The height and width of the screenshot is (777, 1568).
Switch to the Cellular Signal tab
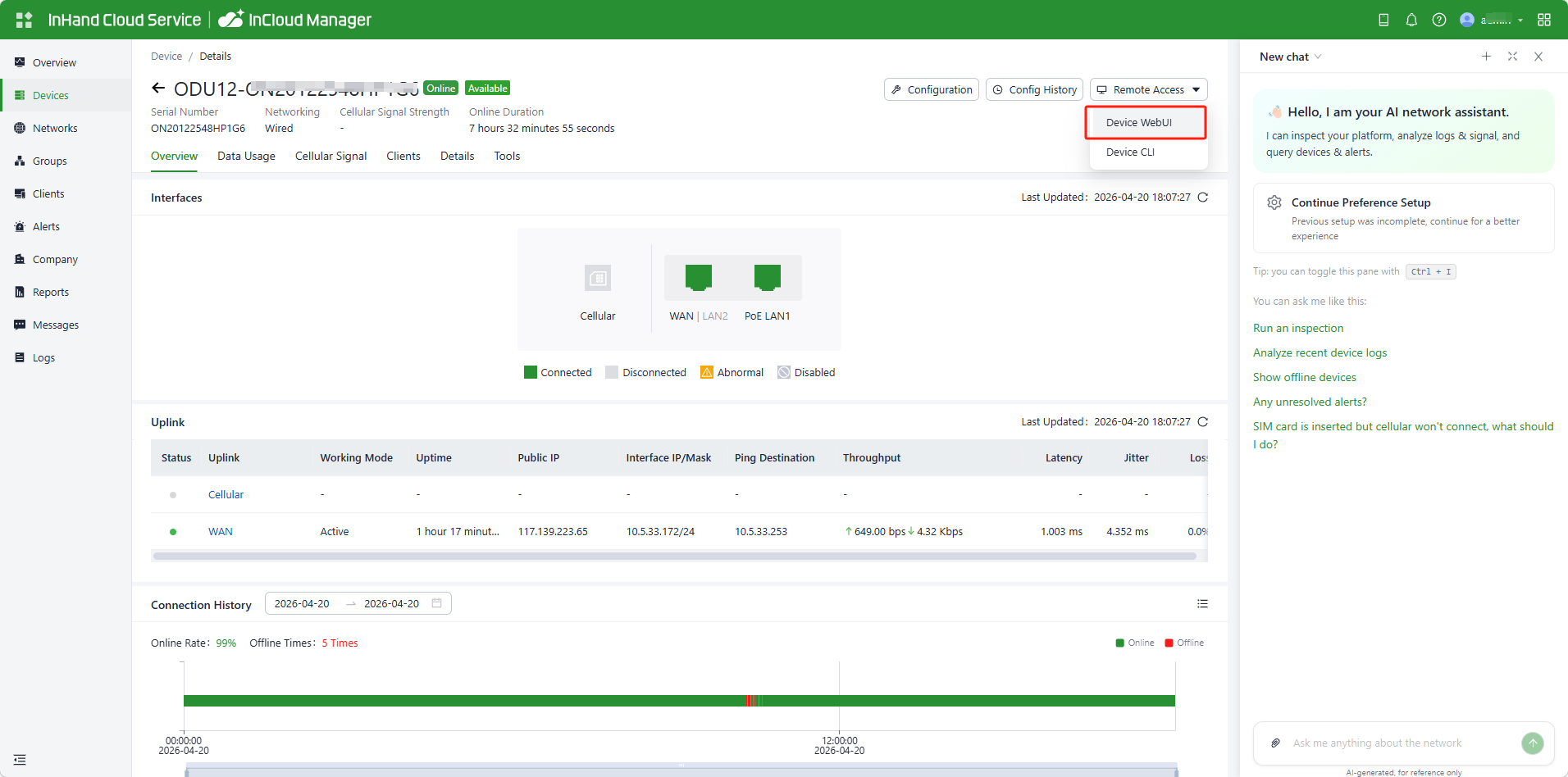(330, 157)
